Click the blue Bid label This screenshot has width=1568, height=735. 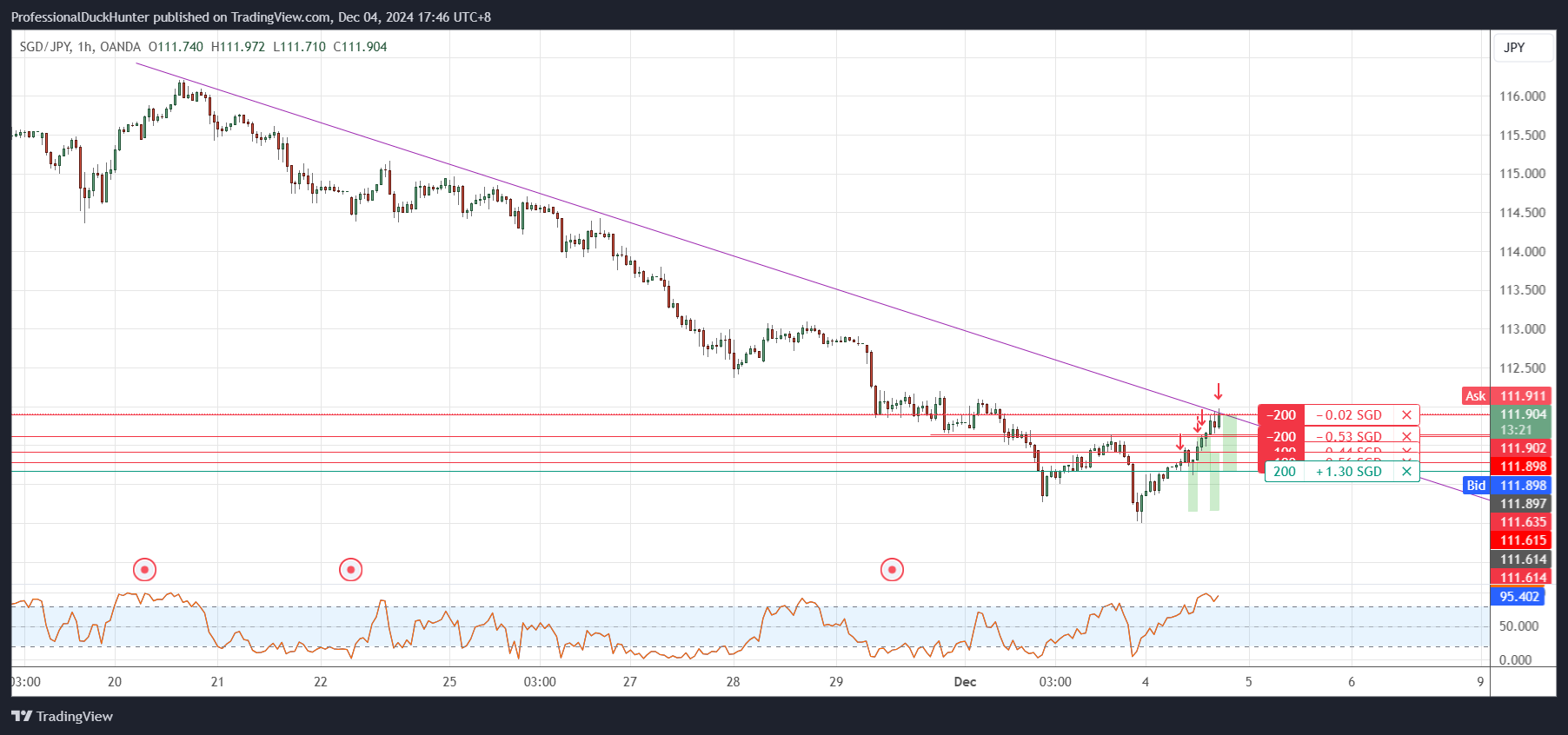tap(1476, 486)
